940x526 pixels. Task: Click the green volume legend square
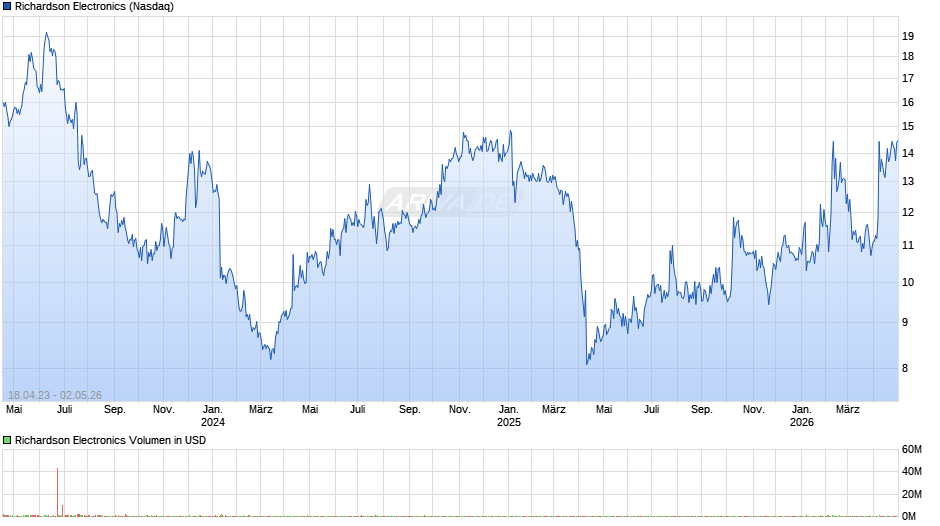click(x=7, y=440)
